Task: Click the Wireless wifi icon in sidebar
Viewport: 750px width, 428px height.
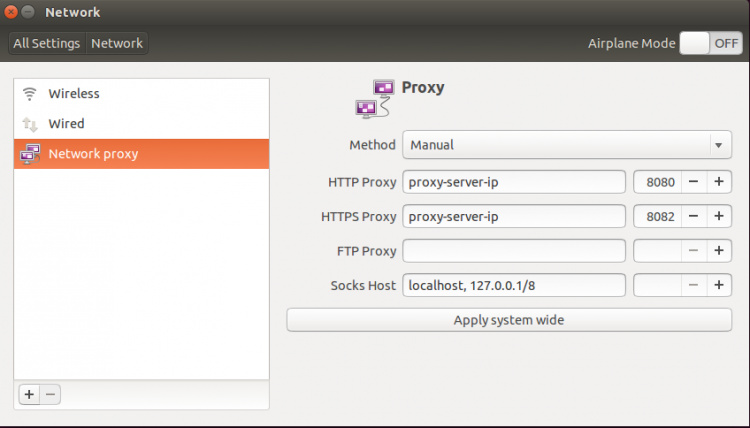Action: (x=30, y=94)
